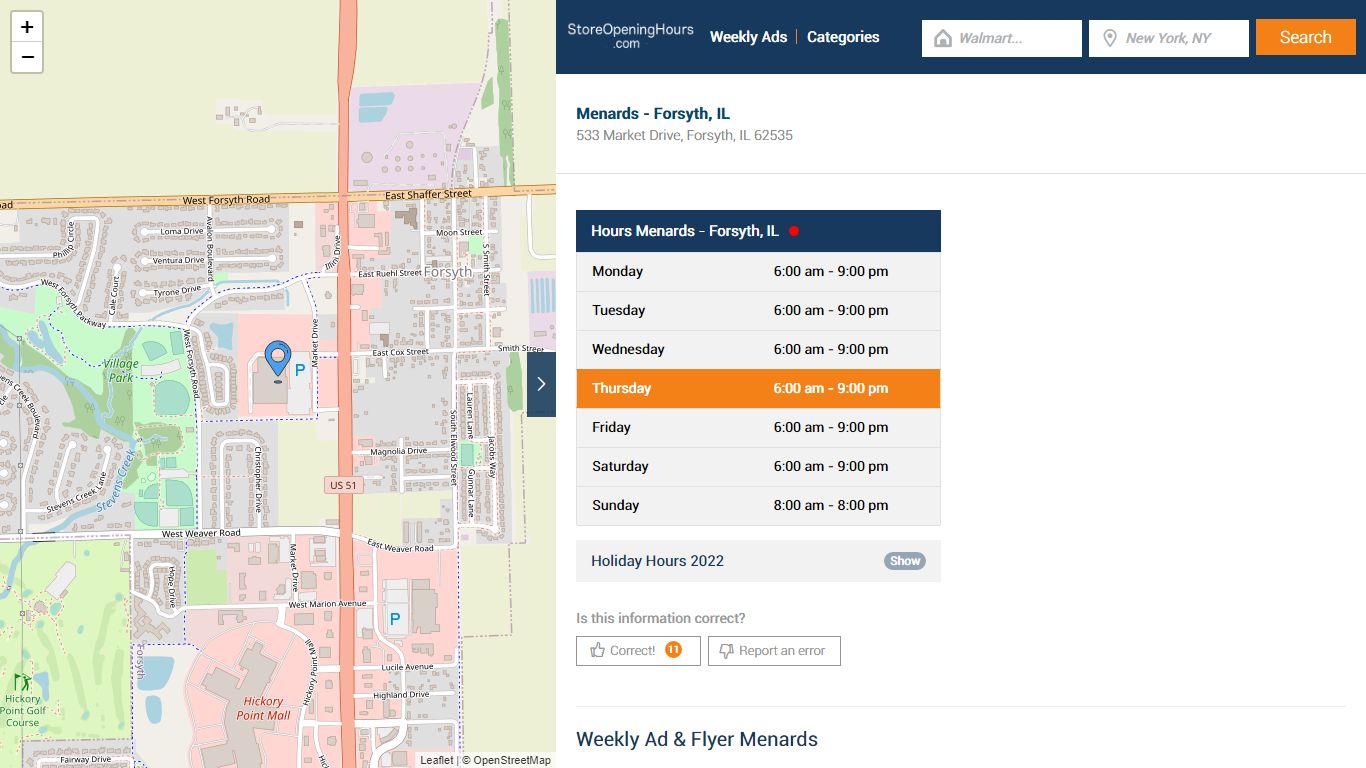Select the Sunday hours row

[758, 506]
